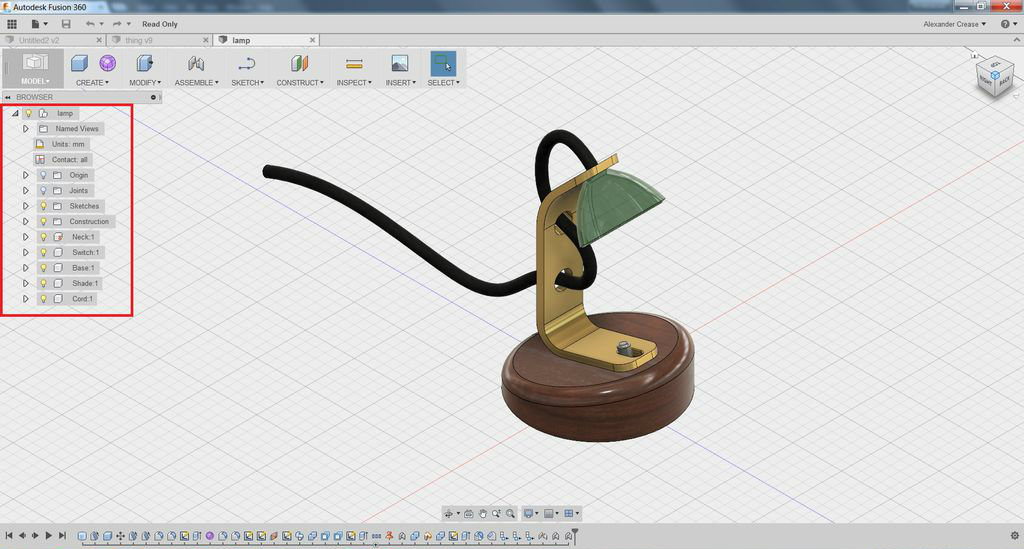Open the Grid and Snaps icon
The image size is (1024, 549).
[549, 514]
